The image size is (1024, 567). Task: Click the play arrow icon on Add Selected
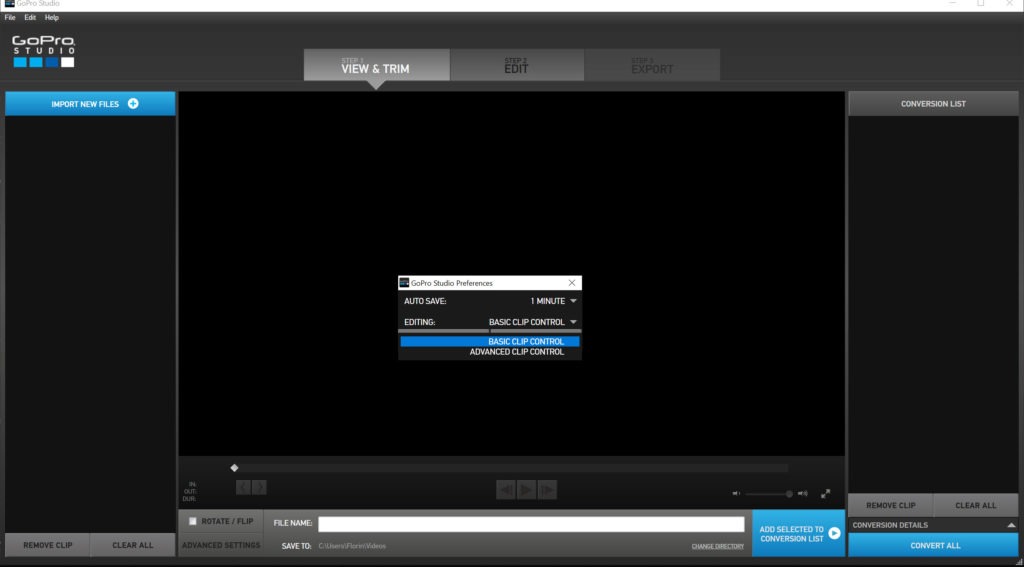(834, 534)
